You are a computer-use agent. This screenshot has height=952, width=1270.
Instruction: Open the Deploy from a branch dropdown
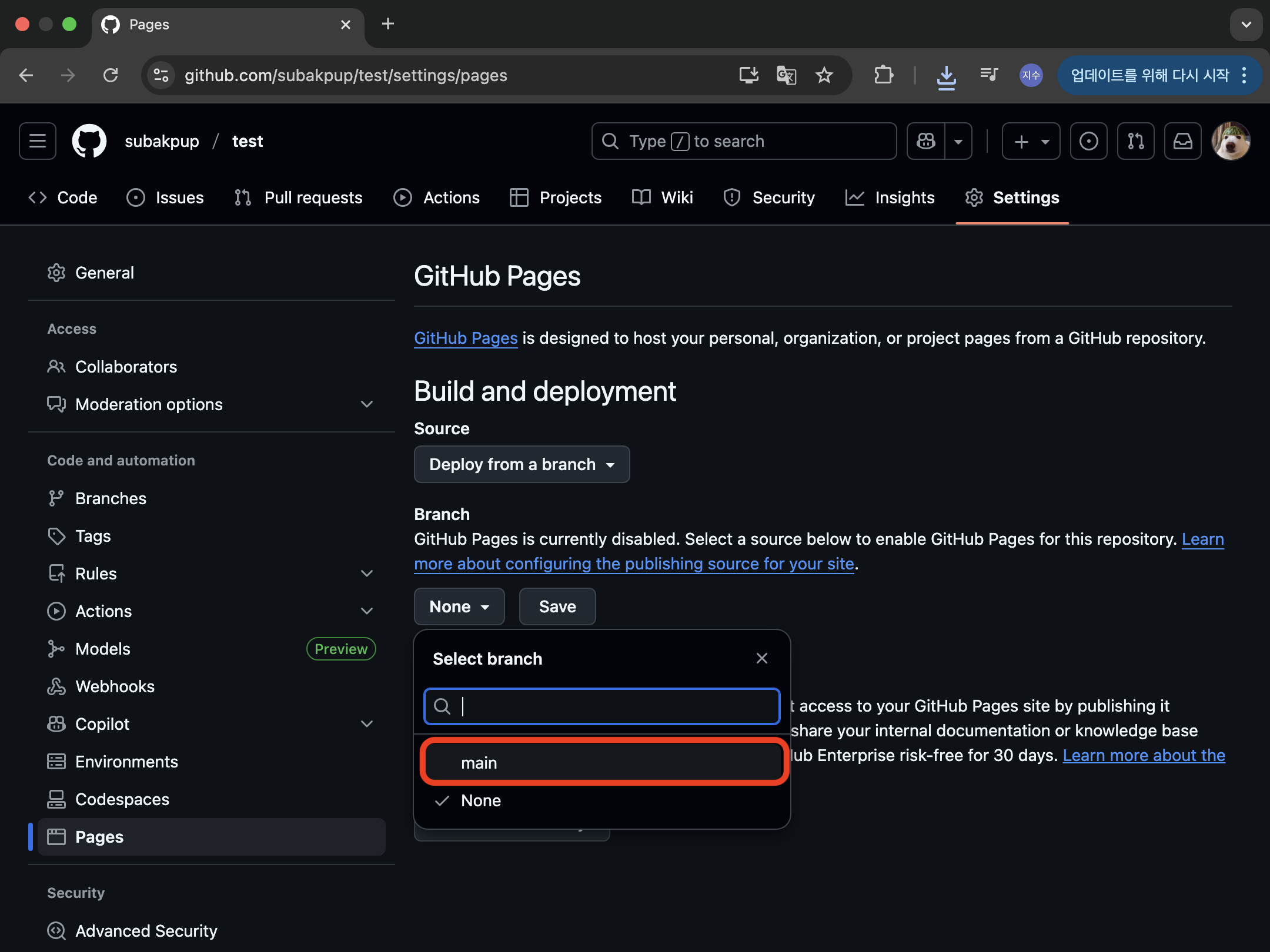522,464
